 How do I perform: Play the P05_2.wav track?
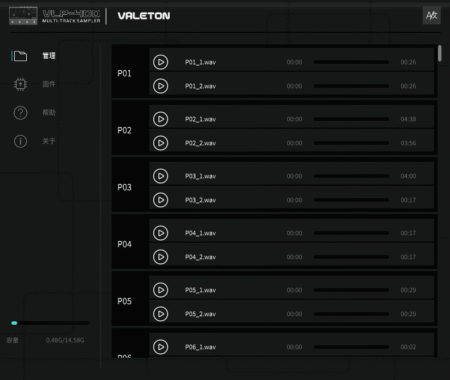pyautogui.click(x=160, y=314)
